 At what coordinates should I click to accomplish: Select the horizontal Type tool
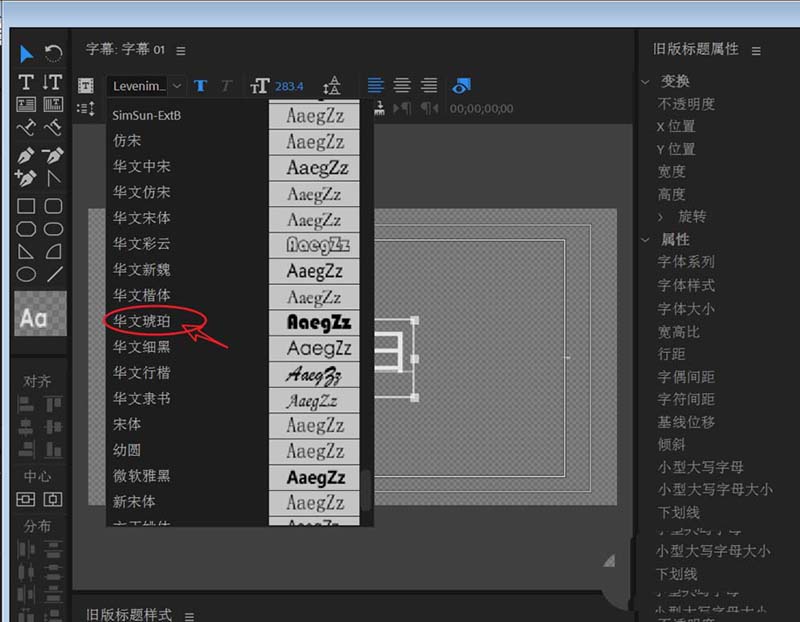coord(26,82)
